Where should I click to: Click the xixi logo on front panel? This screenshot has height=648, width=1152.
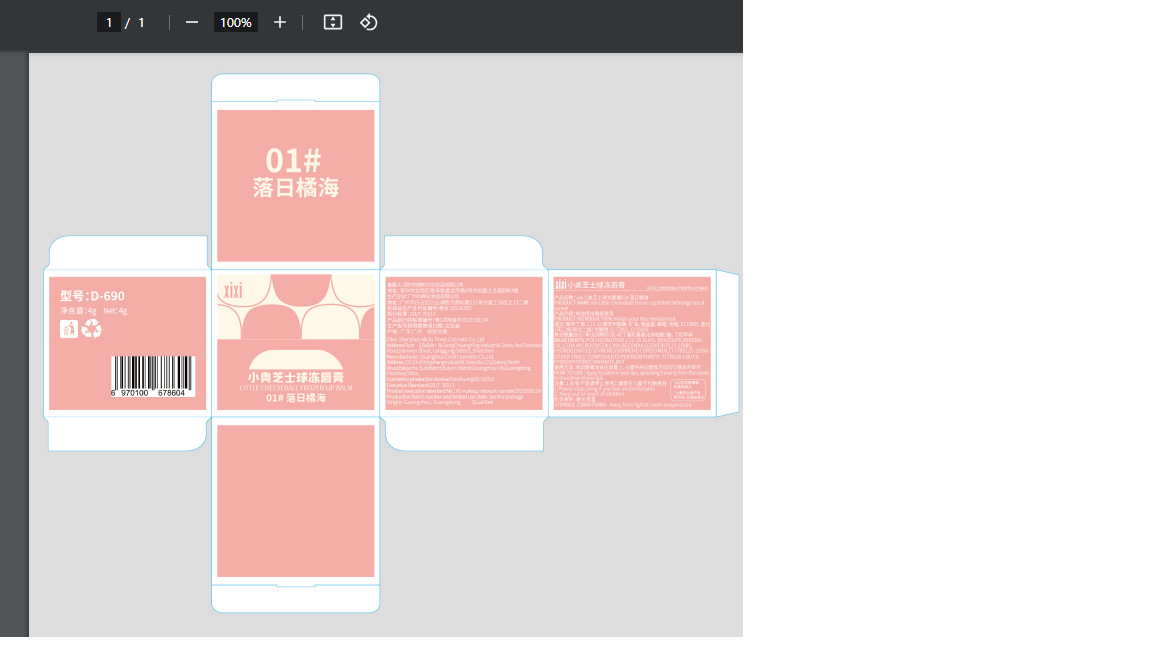click(233, 291)
